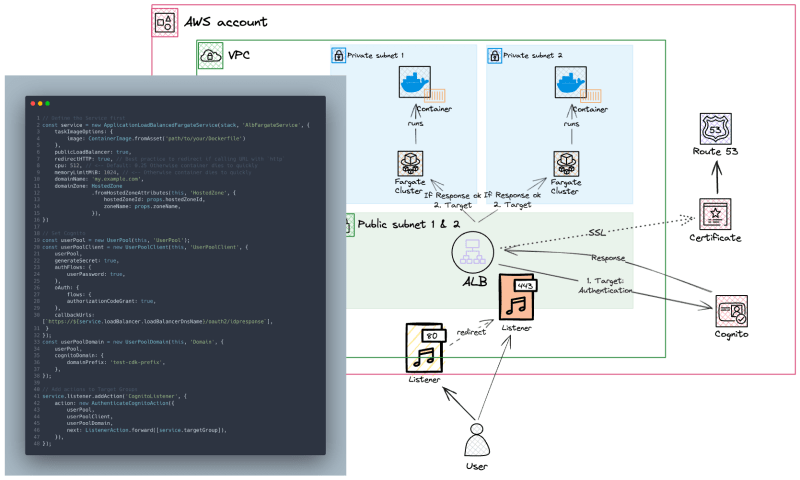Click the red dot in the code window

pyautogui.click(x=33, y=104)
